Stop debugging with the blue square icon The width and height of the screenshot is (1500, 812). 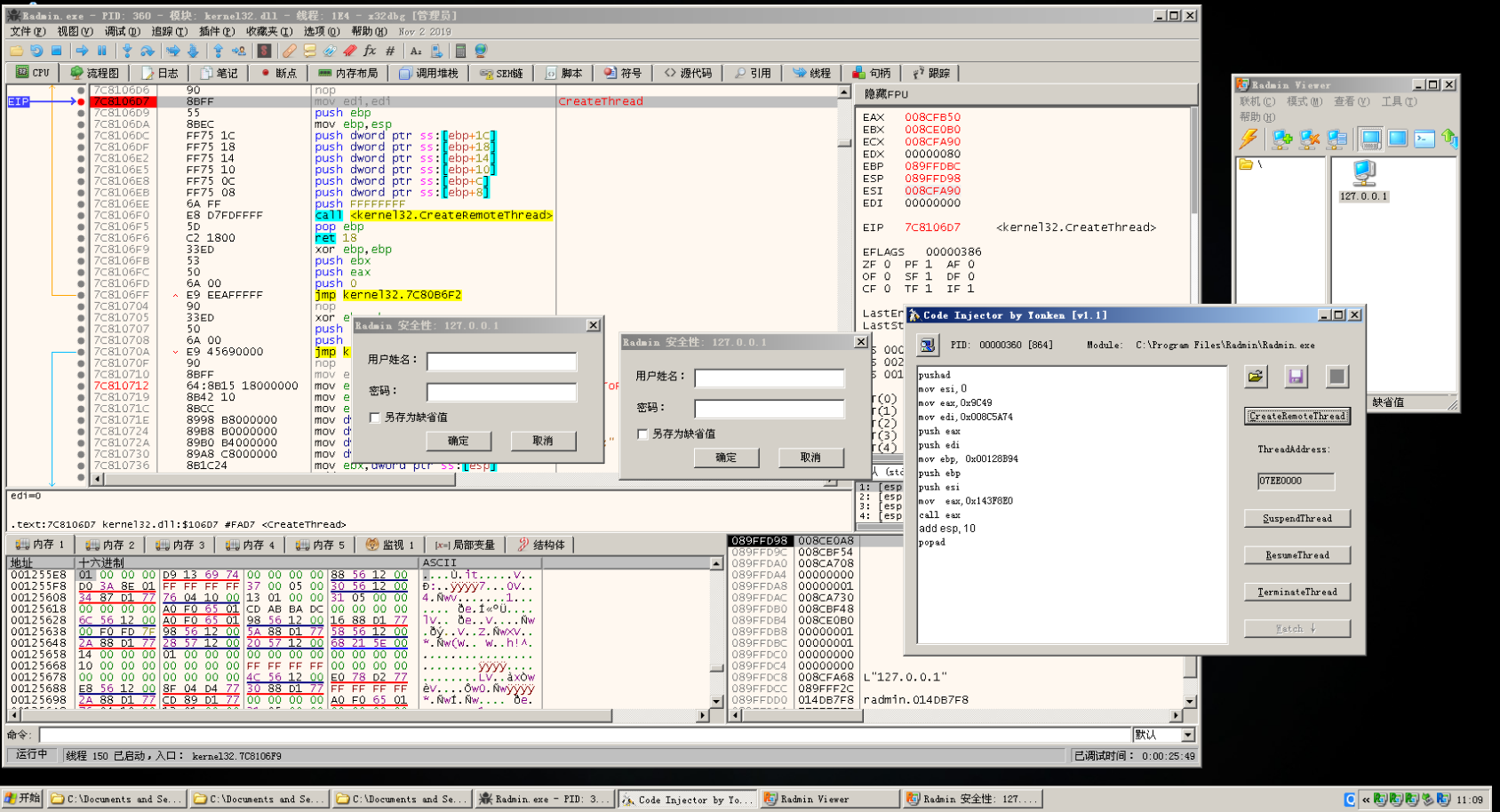[57, 51]
